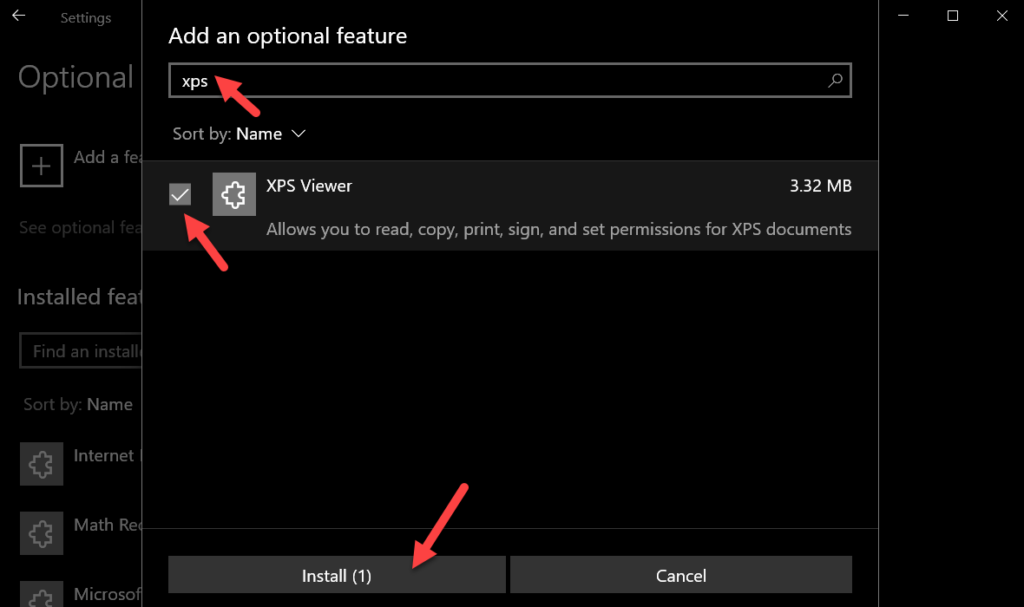This screenshot has height=607, width=1024.
Task: Click See optional feature history link
Action: pyautogui.click(x=80, y=228)
